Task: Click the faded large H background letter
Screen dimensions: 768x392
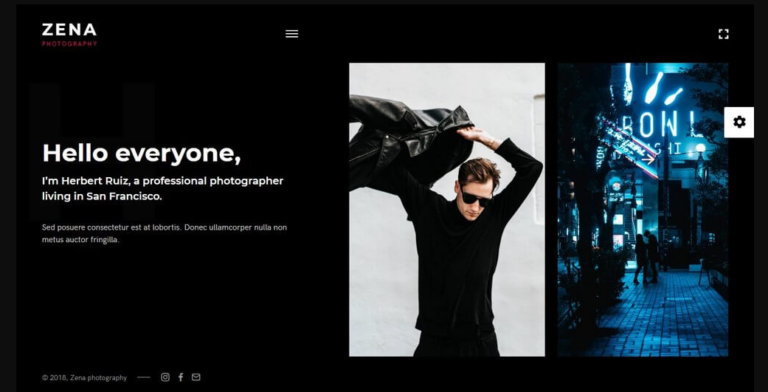Action: pos(92,152)
